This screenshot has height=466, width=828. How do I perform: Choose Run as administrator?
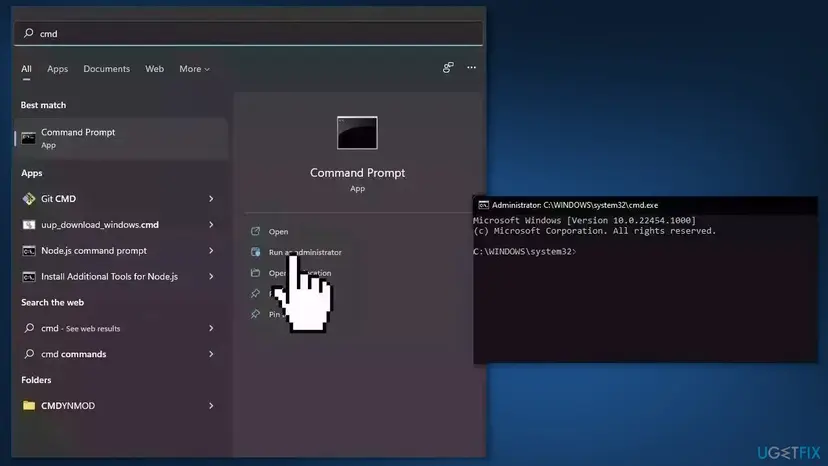pos(305,252)
